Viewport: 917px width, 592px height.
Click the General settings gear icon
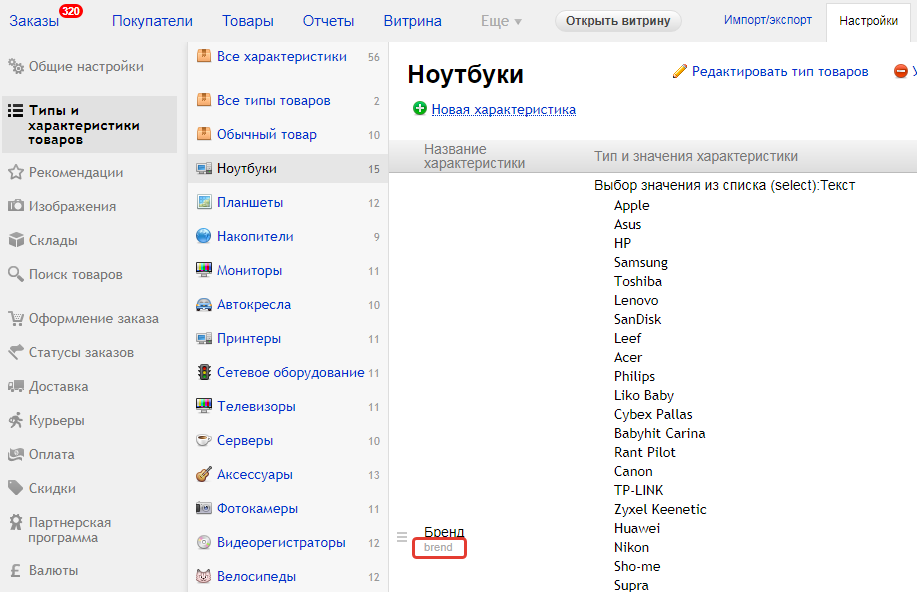pyautogui.click(x=16, y=66)
